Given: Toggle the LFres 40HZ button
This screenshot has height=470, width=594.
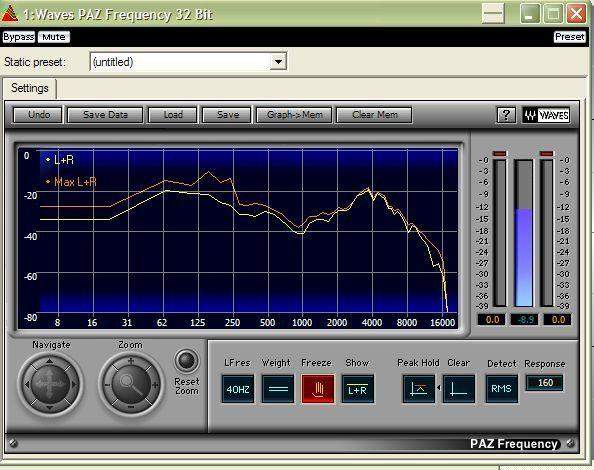Looking at the screenshot, I should coord(238,389).
